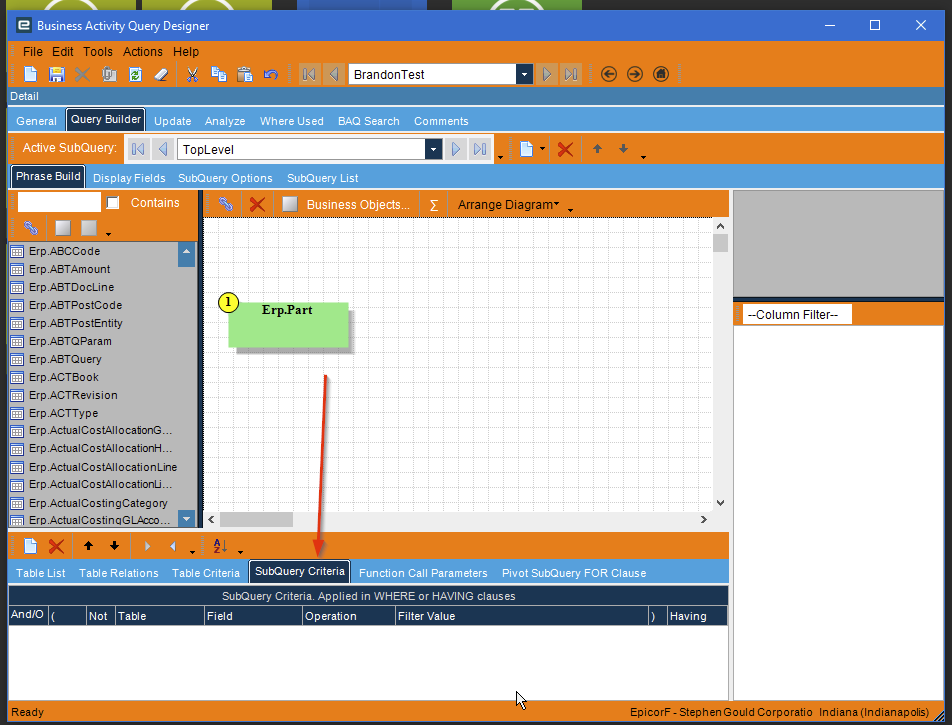Click the grey Delete X icon in main toolbar

82,74
